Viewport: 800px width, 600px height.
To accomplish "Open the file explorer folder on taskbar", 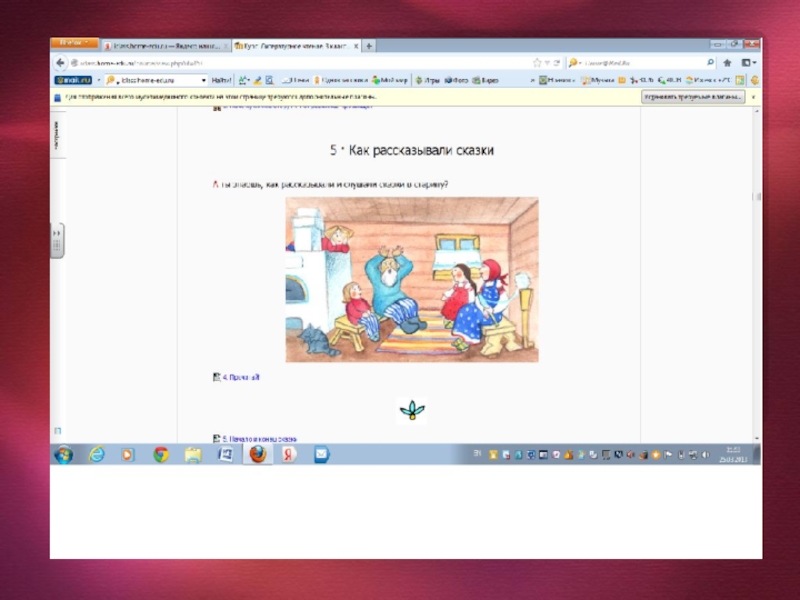I will 192,455.
